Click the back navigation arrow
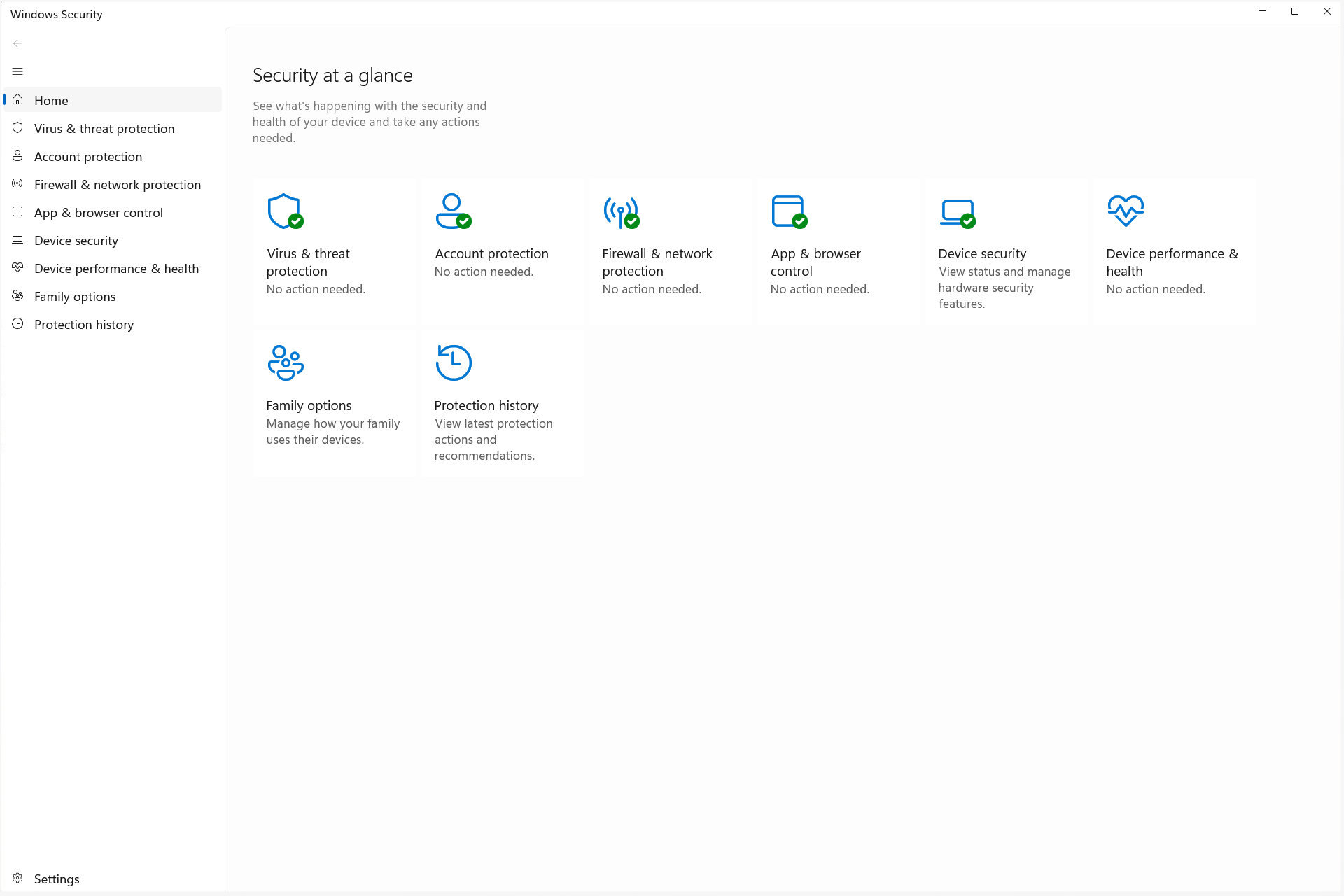Viewport: 1344px width, 896px height. point(18,42)
